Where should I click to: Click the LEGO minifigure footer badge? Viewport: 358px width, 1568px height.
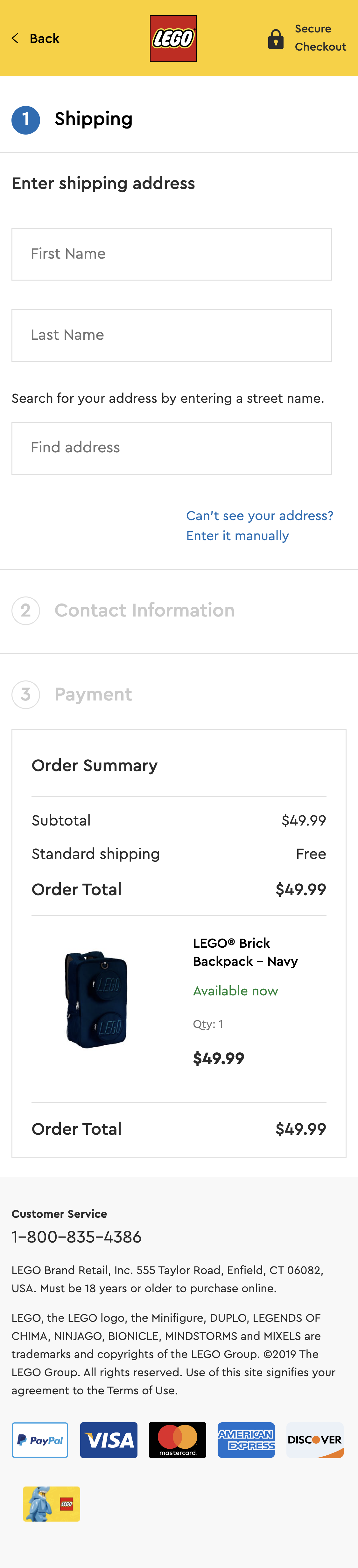click(52, 1503)
